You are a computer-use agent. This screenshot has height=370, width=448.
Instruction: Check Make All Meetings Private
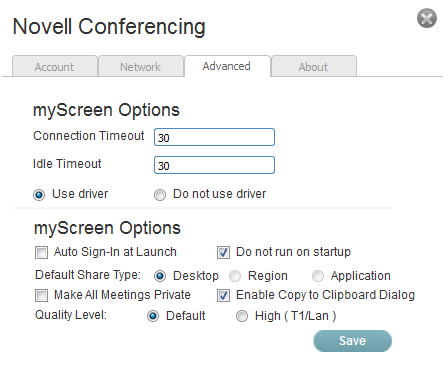tap(41, 296)
